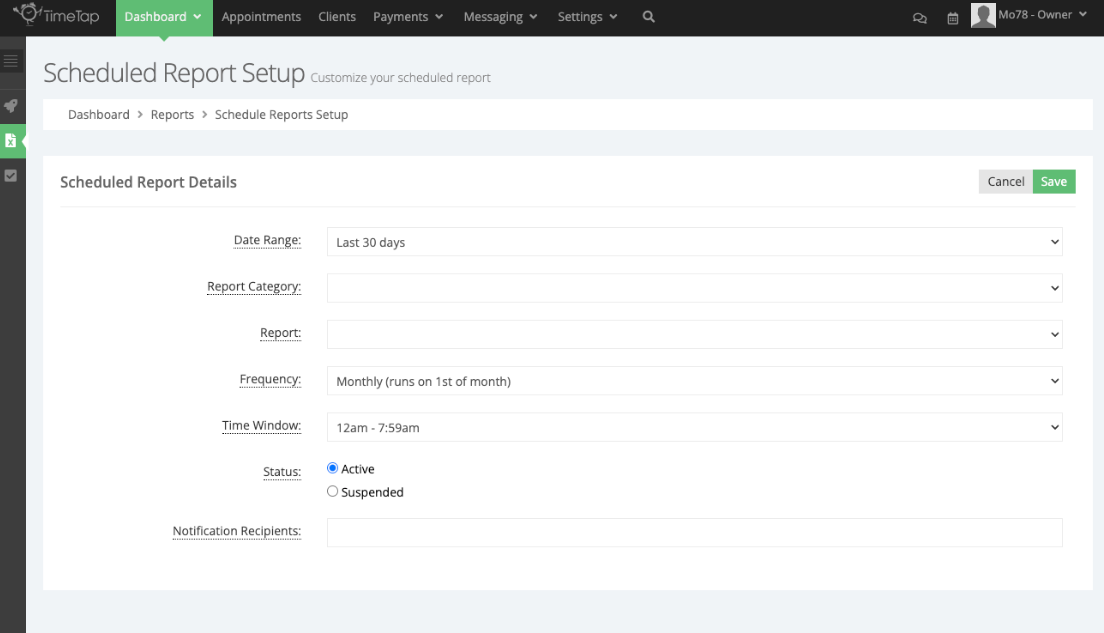Click the Reports breadcrumb link
1104x633 pixels.
[x=172, y=114]
